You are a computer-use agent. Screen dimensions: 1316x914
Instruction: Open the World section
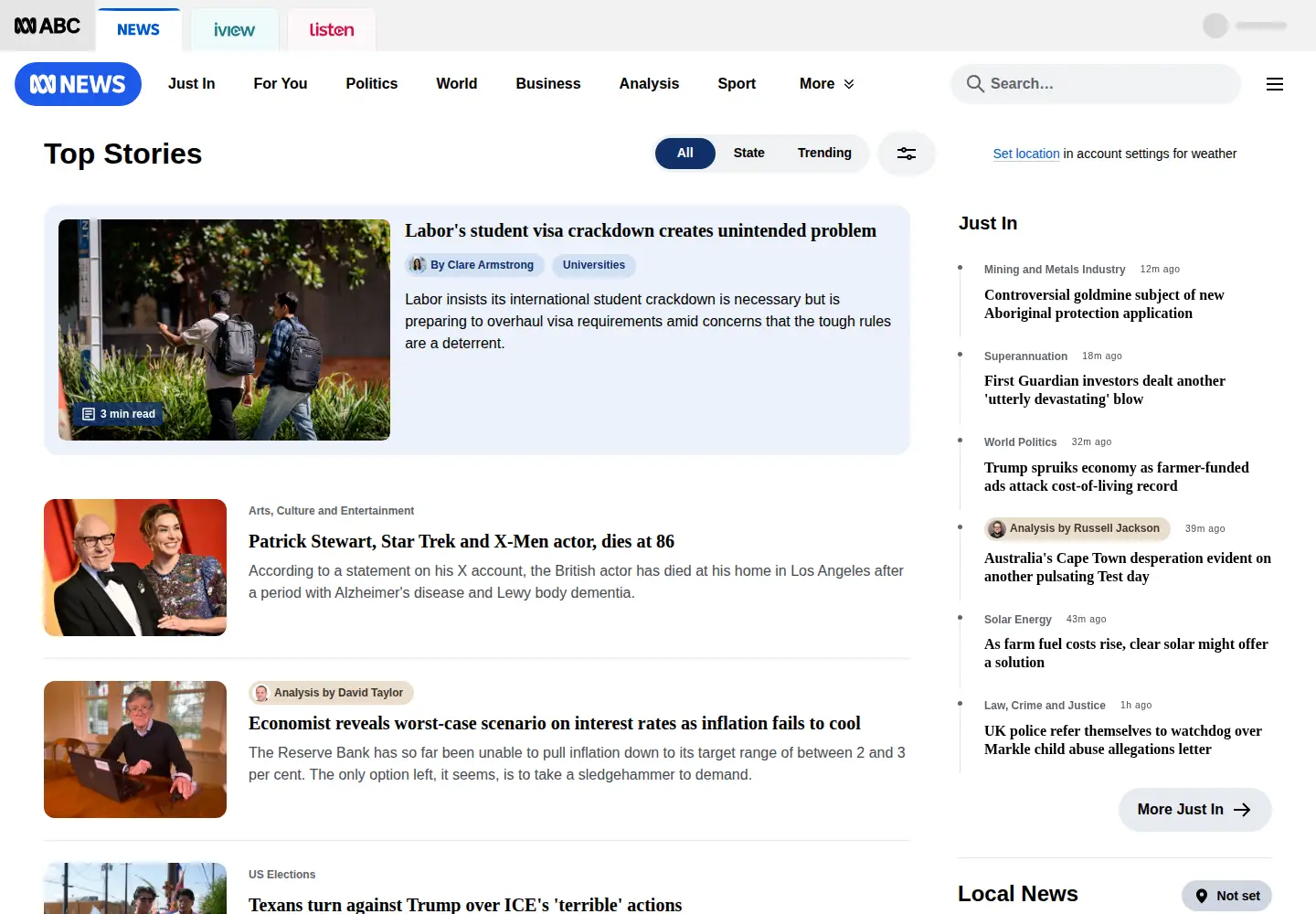[457, 84]
